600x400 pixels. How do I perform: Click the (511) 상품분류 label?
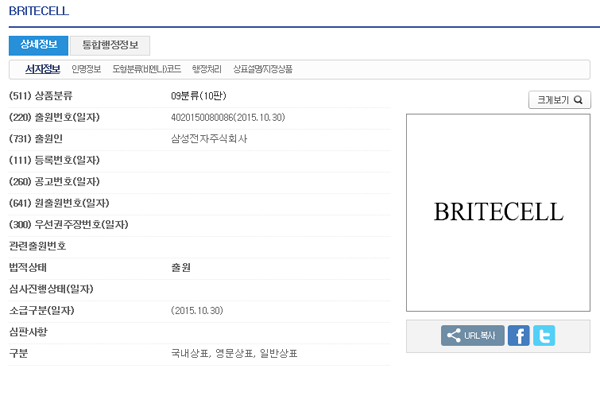(x=41, y=96)
